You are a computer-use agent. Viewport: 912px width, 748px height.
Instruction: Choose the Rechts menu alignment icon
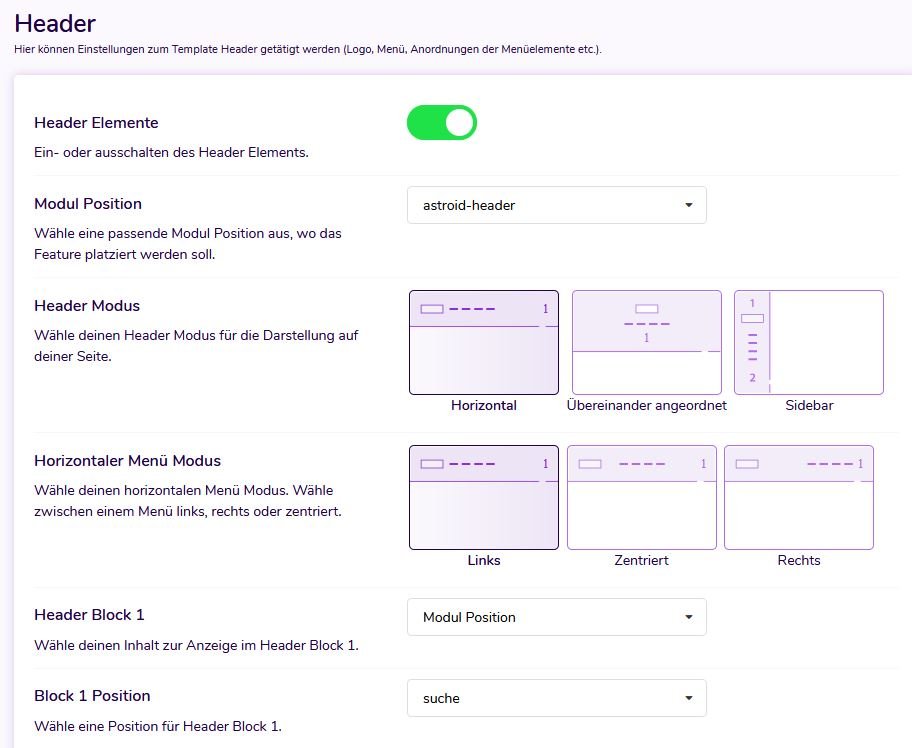[x=798, y=497]
